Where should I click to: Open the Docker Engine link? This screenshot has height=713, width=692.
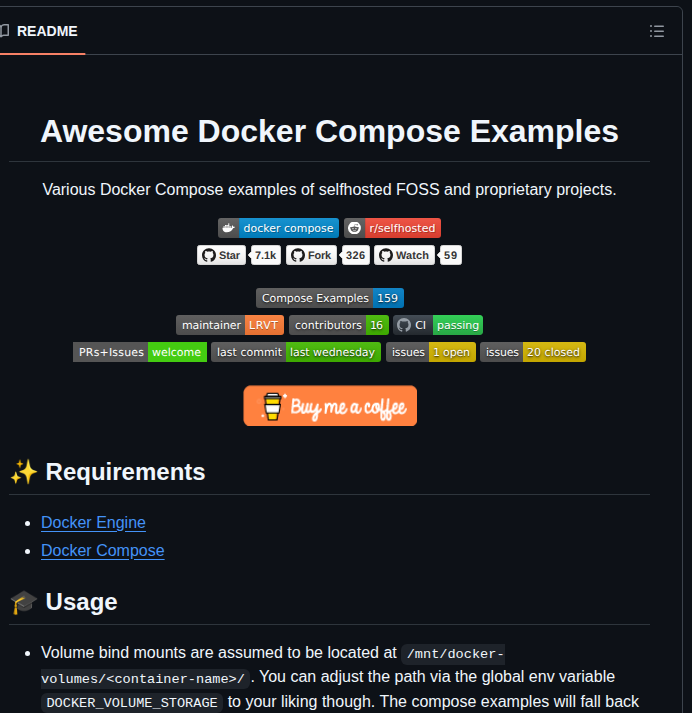tap(93, 522)
